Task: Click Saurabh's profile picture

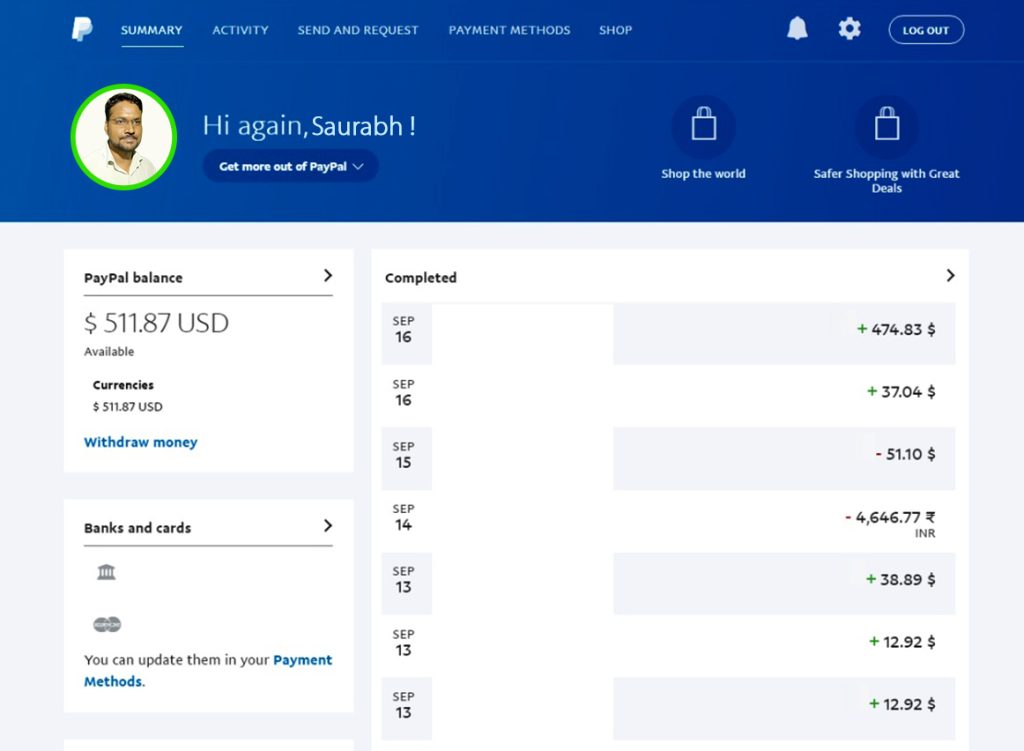Action: coord(124,137)
